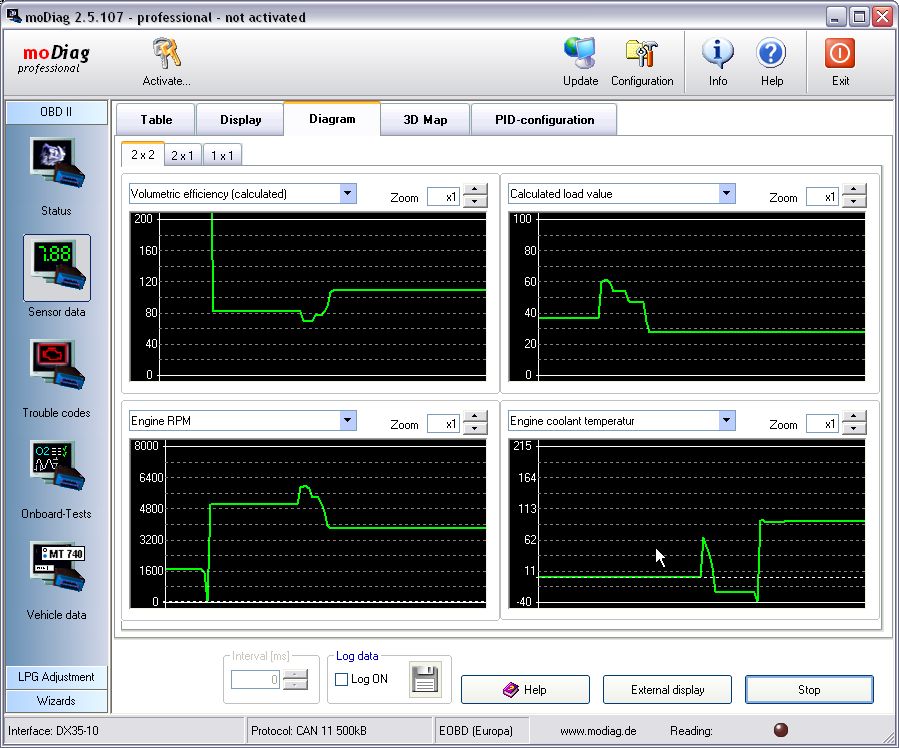Click the External display button
The height and width of the screenshot is (748, 899).
[667, 690]
